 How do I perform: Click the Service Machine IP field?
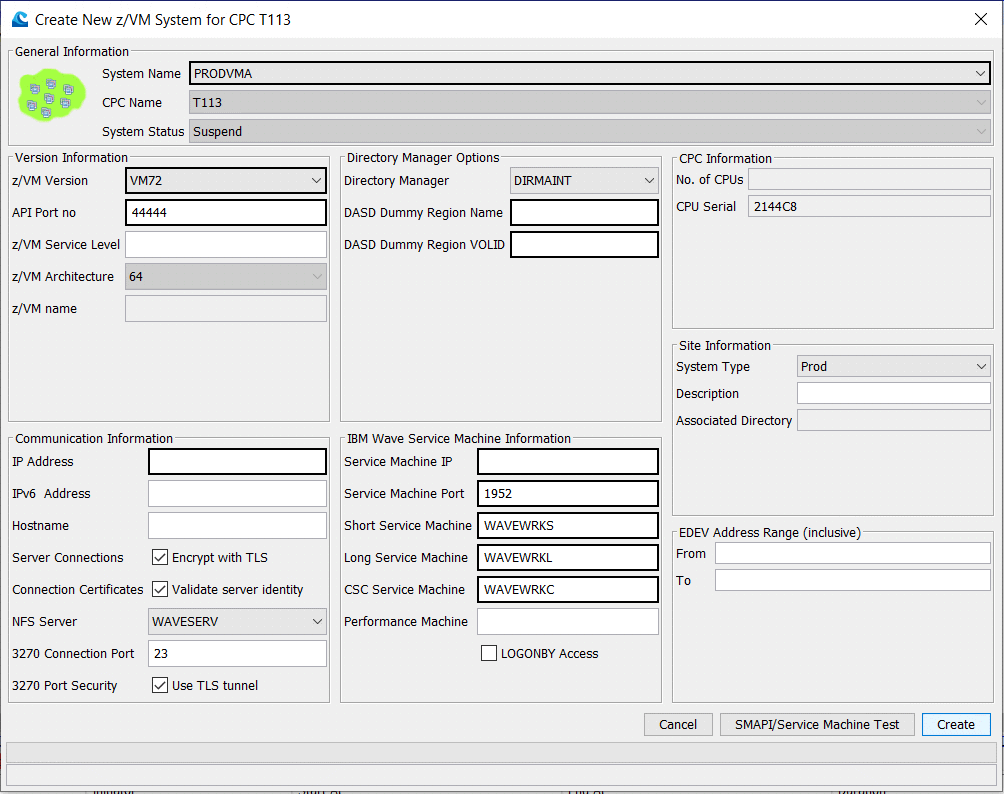[x=567, y=461]
